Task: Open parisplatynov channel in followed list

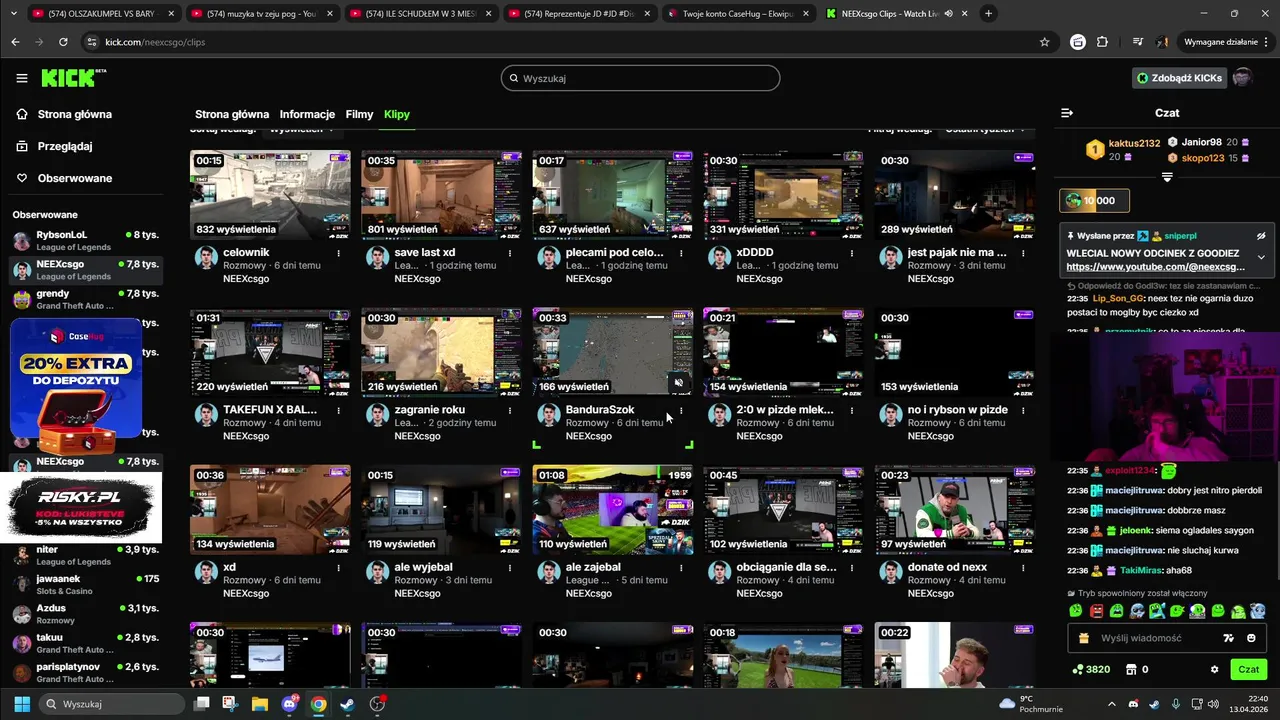Action: click(85, 672)
